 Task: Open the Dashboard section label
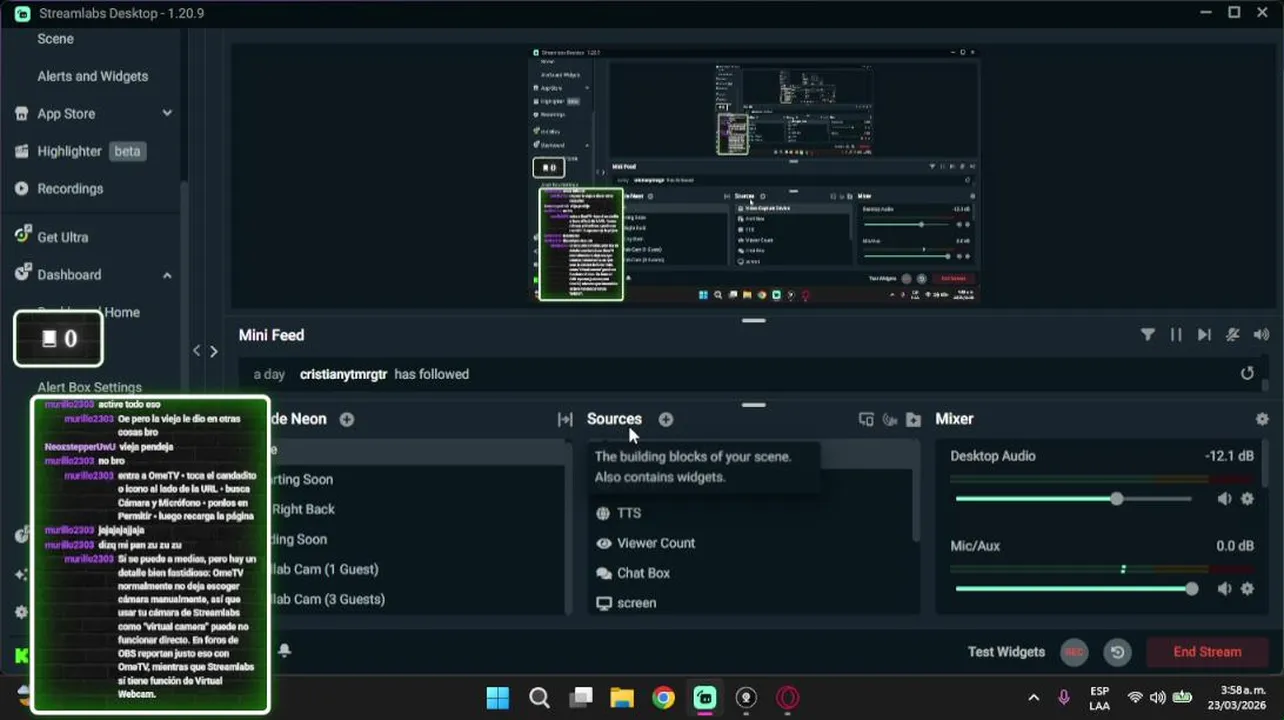pyautogui.click(x=69, y=274)
